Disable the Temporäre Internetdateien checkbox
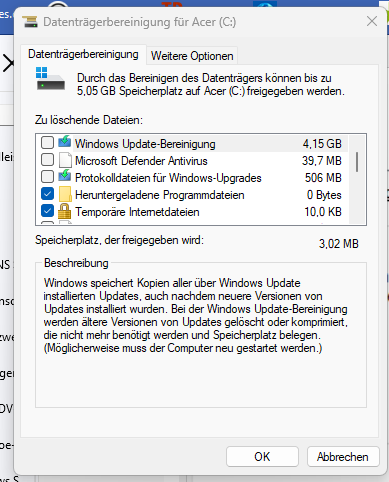Viewport: 389px width, 482px height. point(47,211)
